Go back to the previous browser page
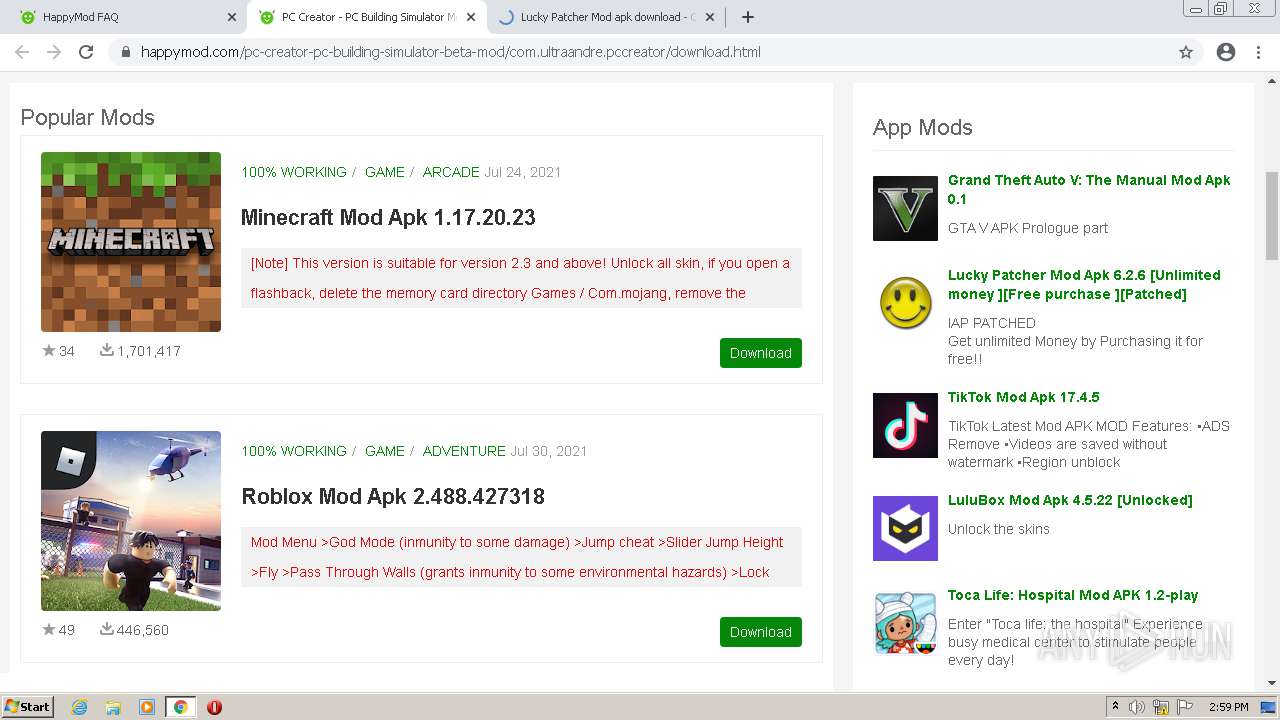The width and height of the screenshot is (1280, 720). (22, 52)
